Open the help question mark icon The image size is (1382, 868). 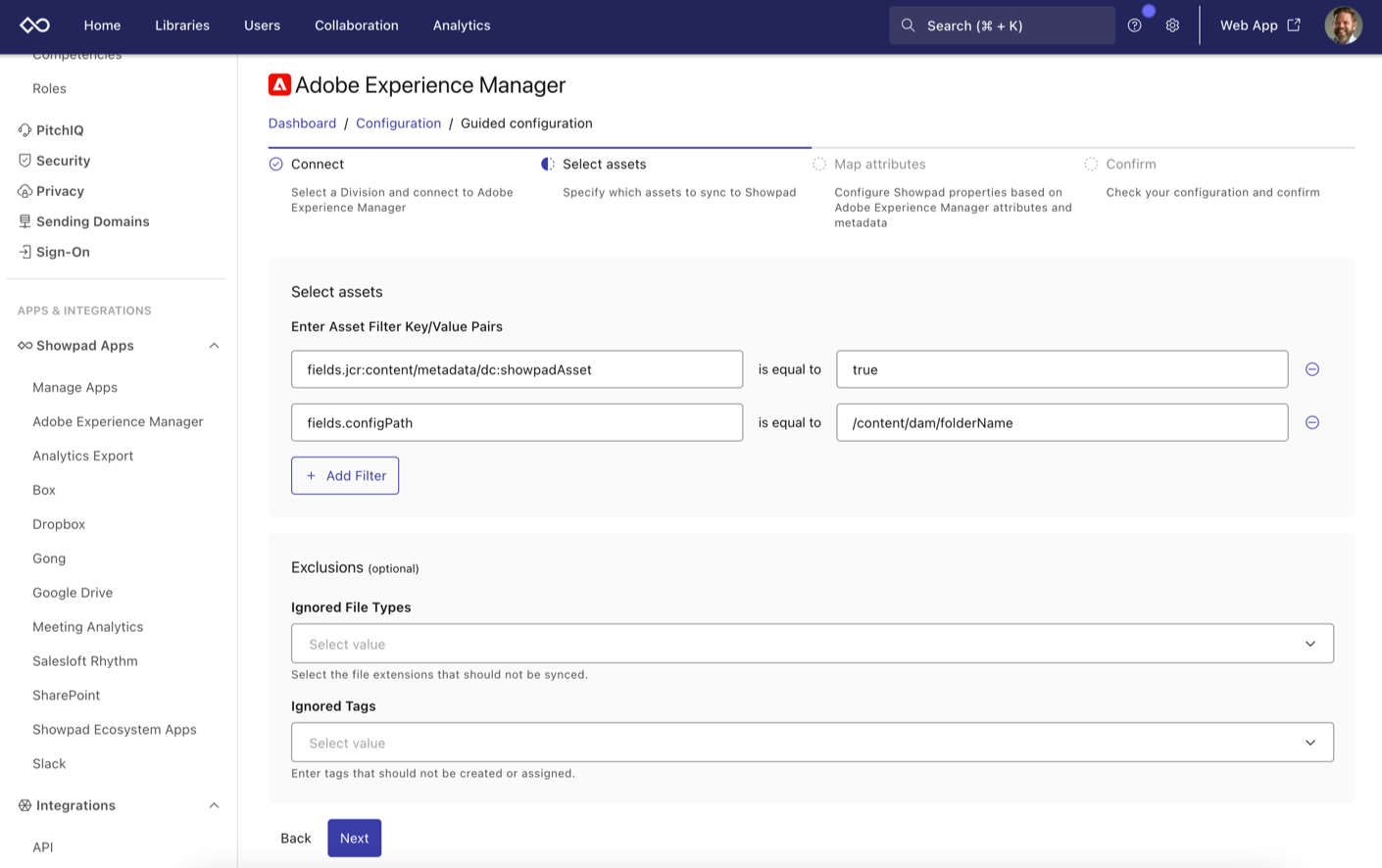(x=1134, y=25)
